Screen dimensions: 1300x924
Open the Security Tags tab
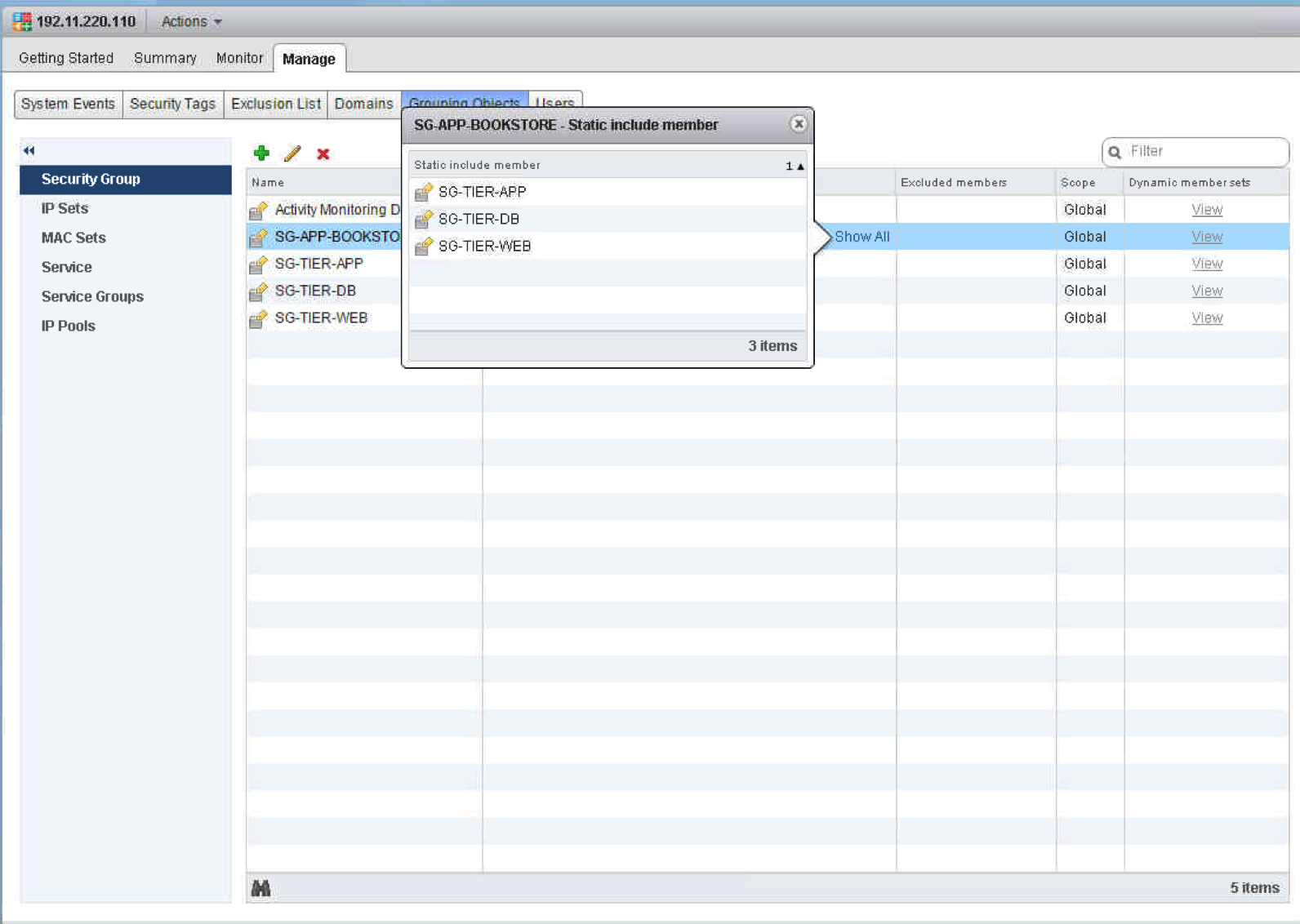tap(172, 104)
